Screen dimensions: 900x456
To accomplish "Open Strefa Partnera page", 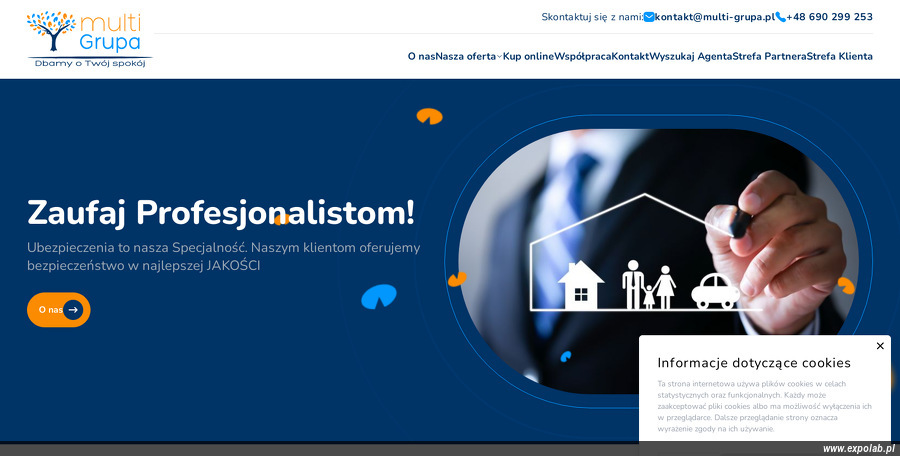I will tap(769, 56).
